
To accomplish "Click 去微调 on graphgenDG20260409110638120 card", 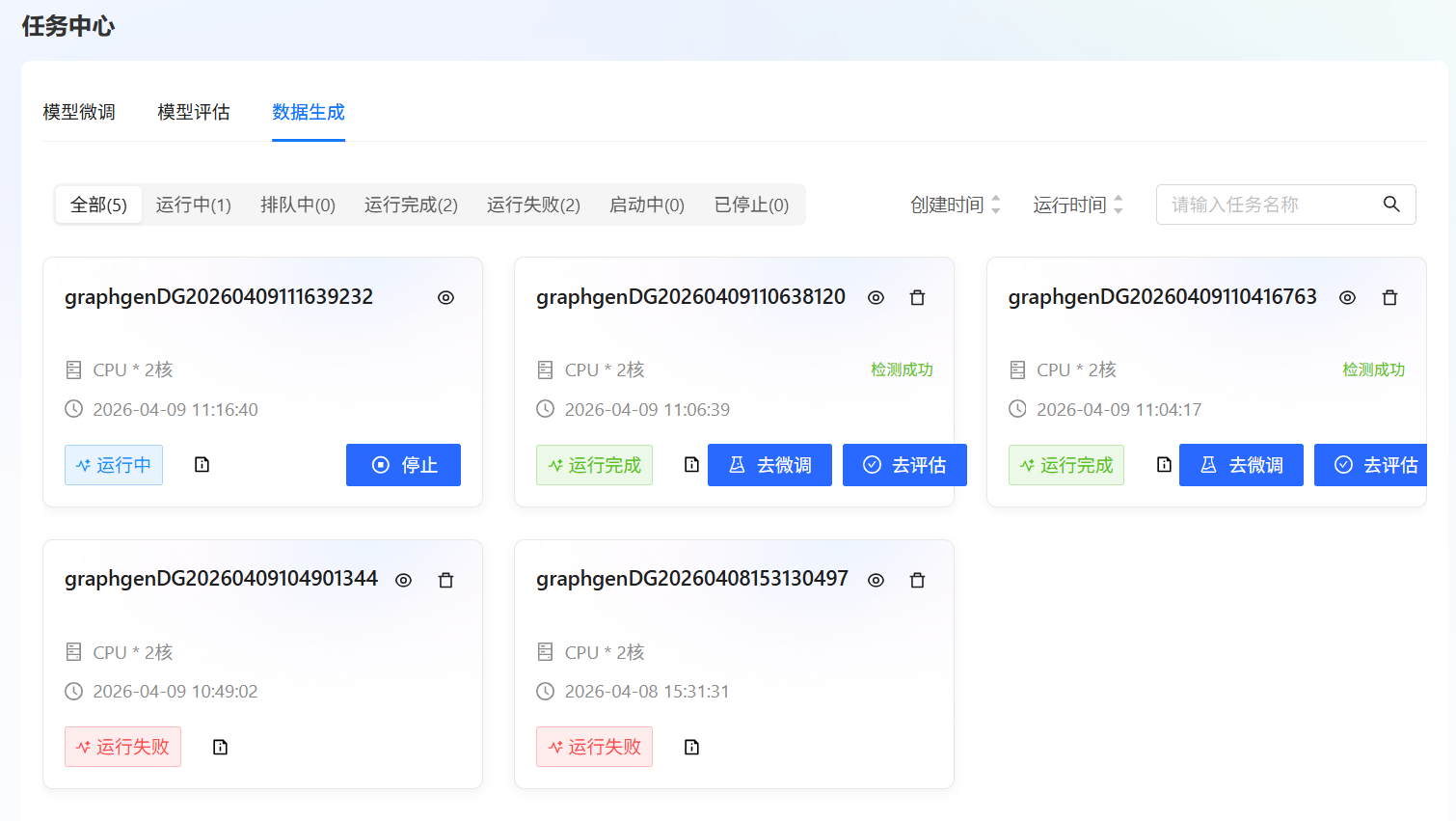I will tap(769, 465).
